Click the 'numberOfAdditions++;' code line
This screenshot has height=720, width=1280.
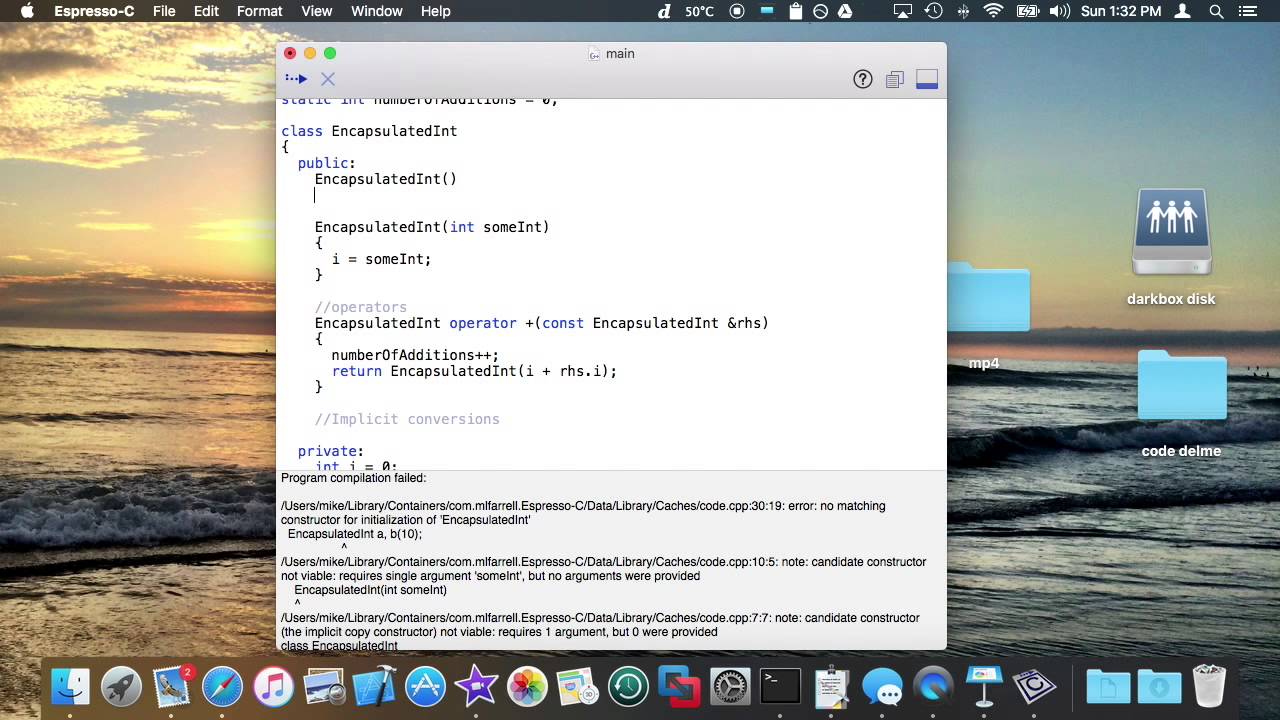click(415, 355)
